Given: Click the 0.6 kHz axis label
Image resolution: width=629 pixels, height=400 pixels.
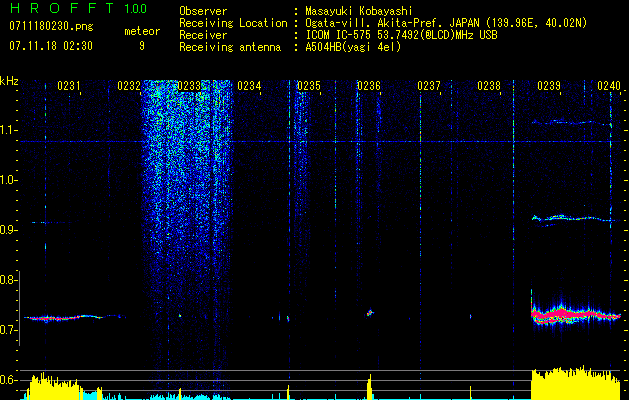Looking at the screenshot, I should point(7,380).
